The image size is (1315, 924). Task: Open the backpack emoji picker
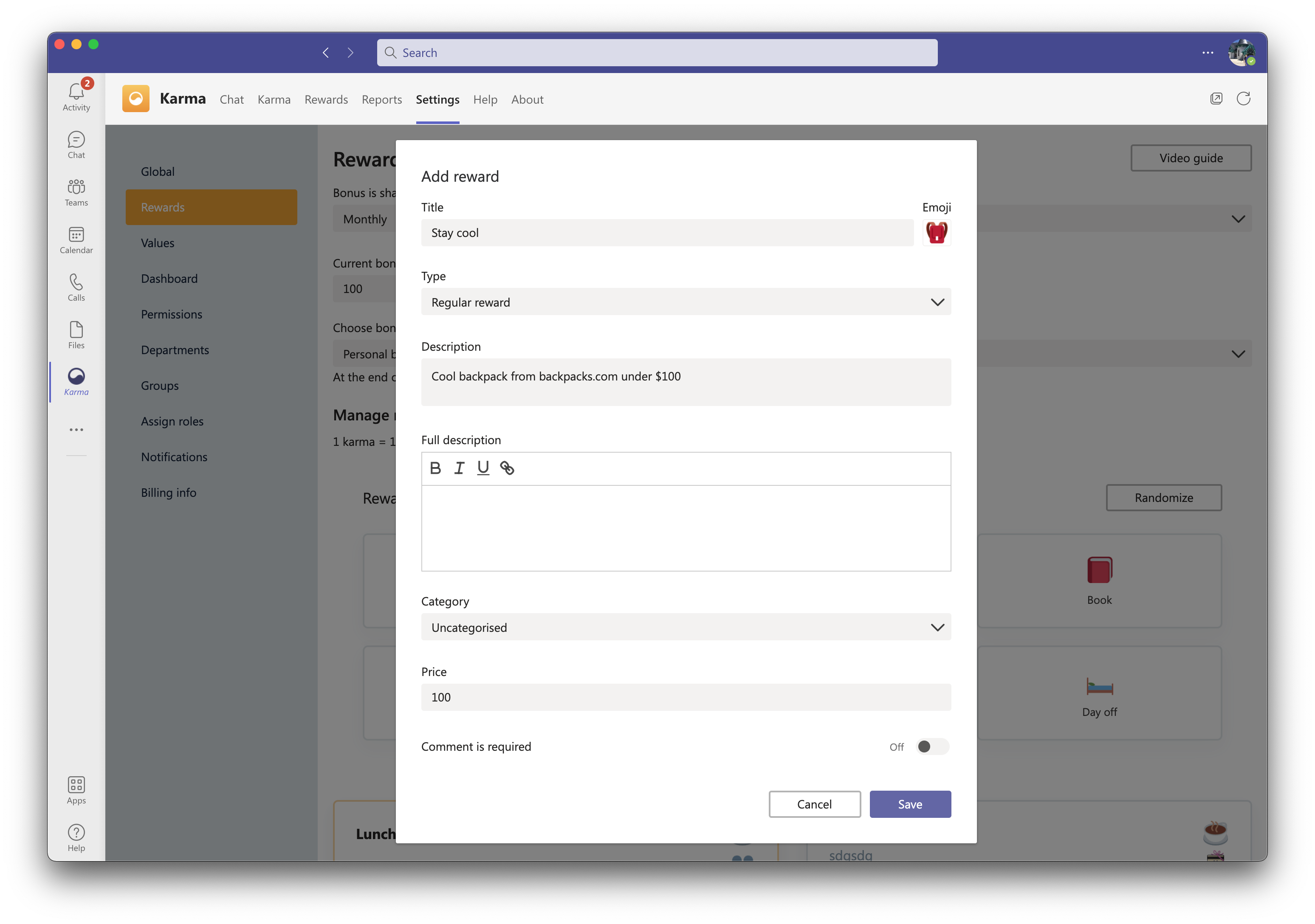[x=937, y=233]
